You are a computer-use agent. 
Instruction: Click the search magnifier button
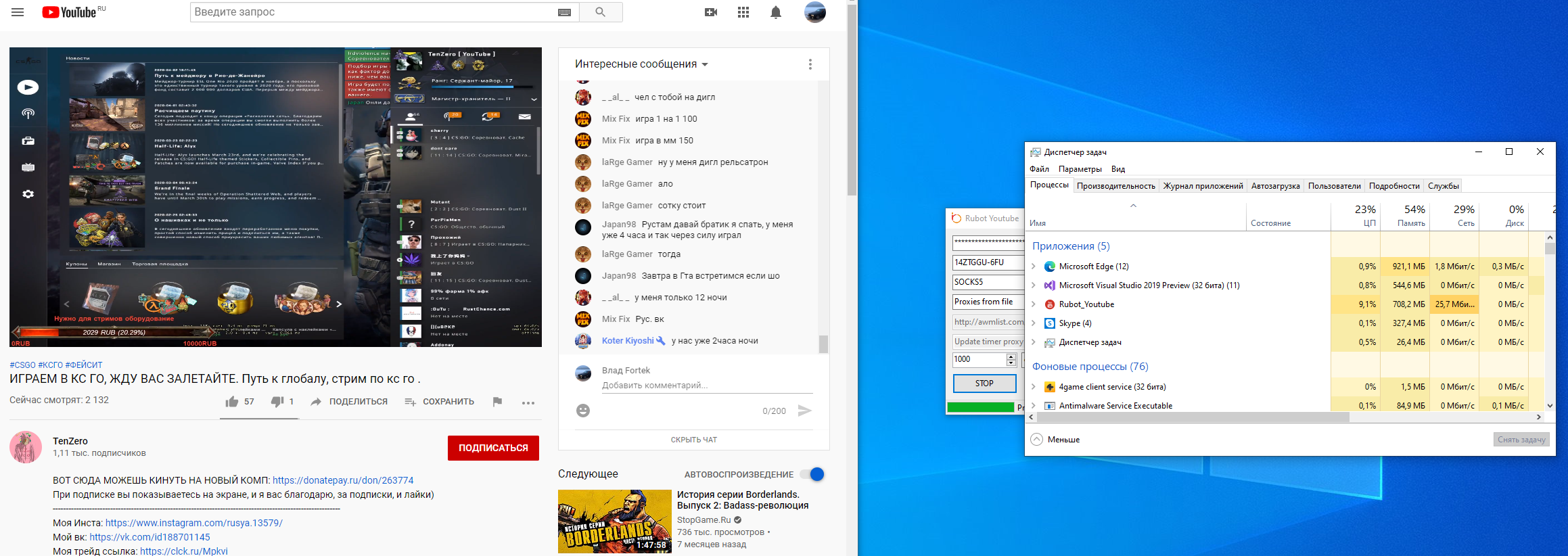pos(600,12)
